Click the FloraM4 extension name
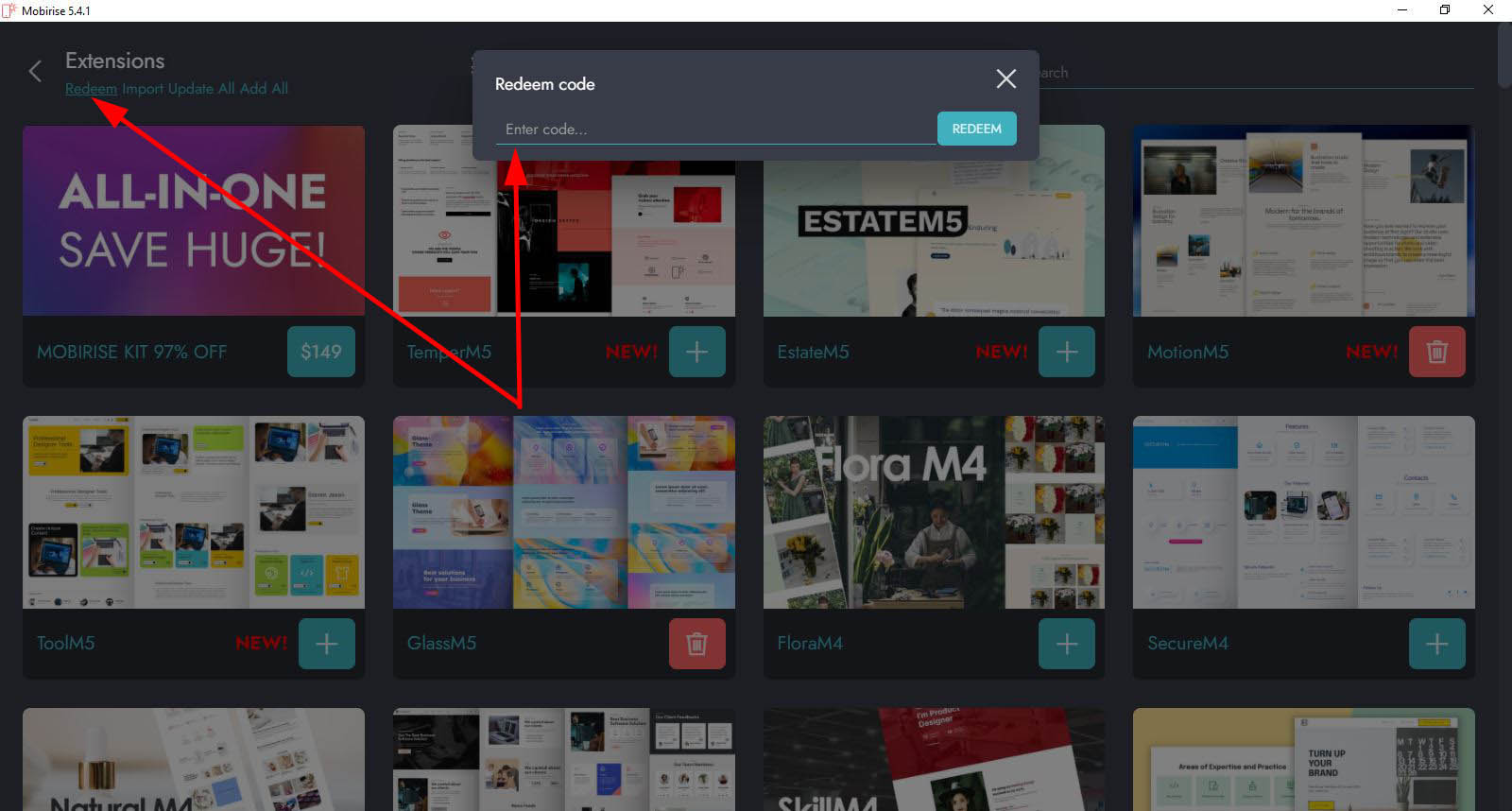This screenshot has width=1512, height=811. pyautogui.click(x=810, y=643)
